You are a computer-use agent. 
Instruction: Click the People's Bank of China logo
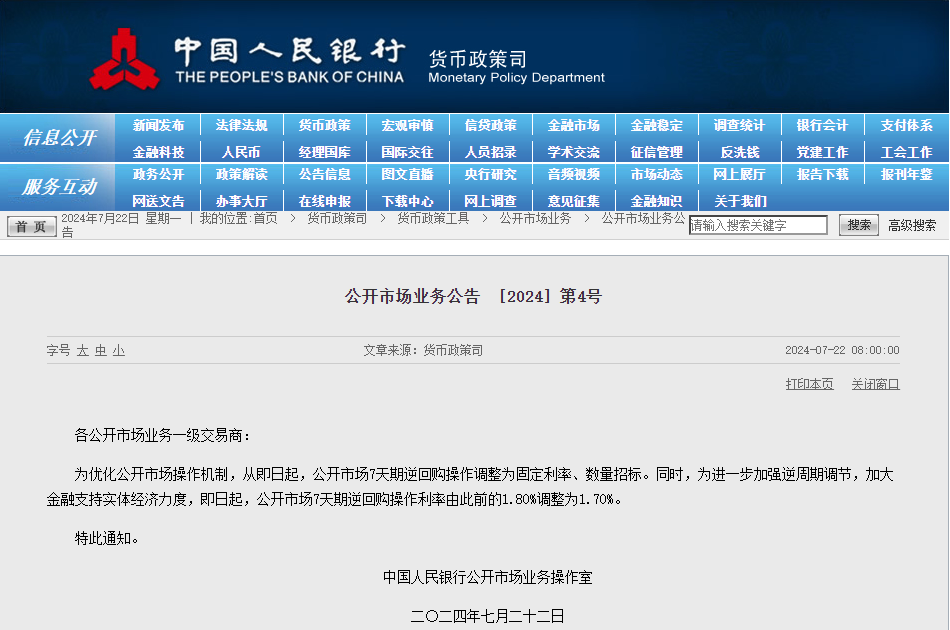click(x=124, y=59)
